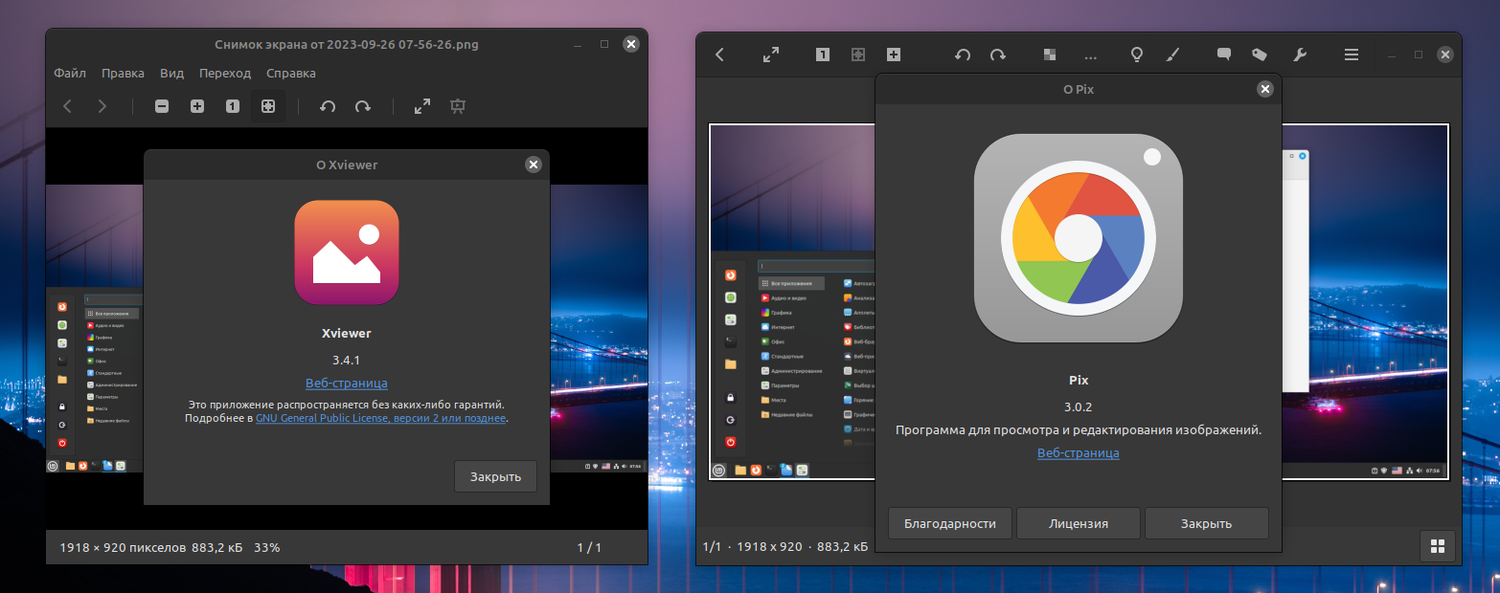Click Закрыть button in Xviewer dialog
The width and height of the screenshot is (1500, 593).
tap(495, 477)
